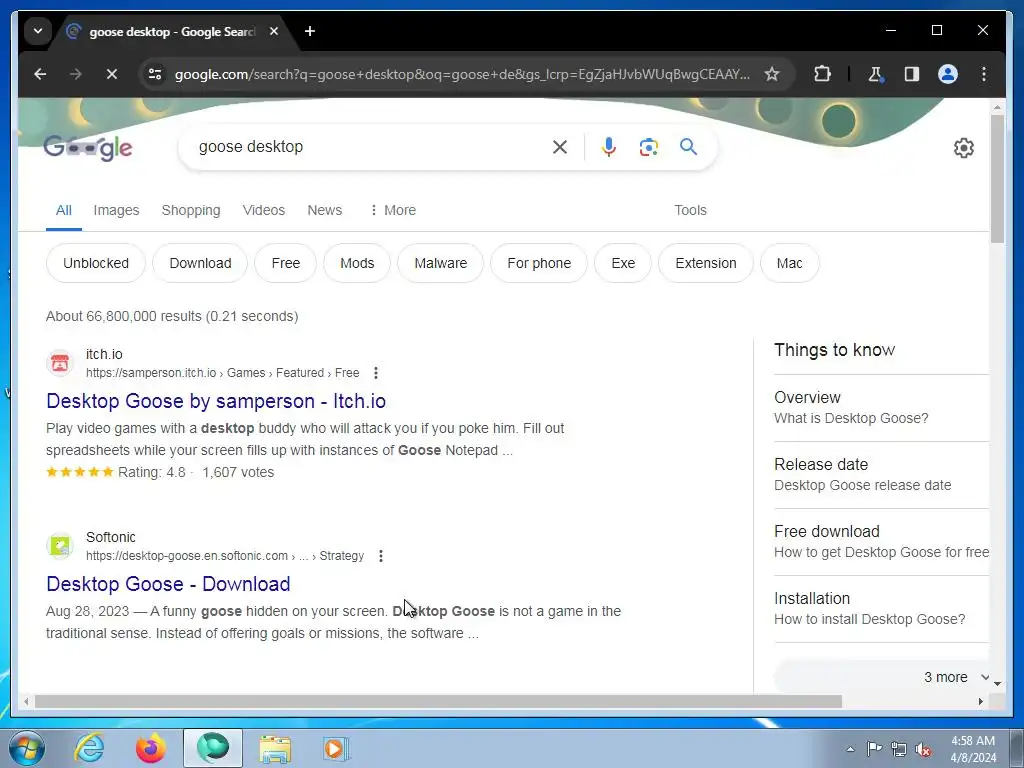Apply the Download filter chip
The height and width of the screenshot is (768, 1024).
[200, 263]
